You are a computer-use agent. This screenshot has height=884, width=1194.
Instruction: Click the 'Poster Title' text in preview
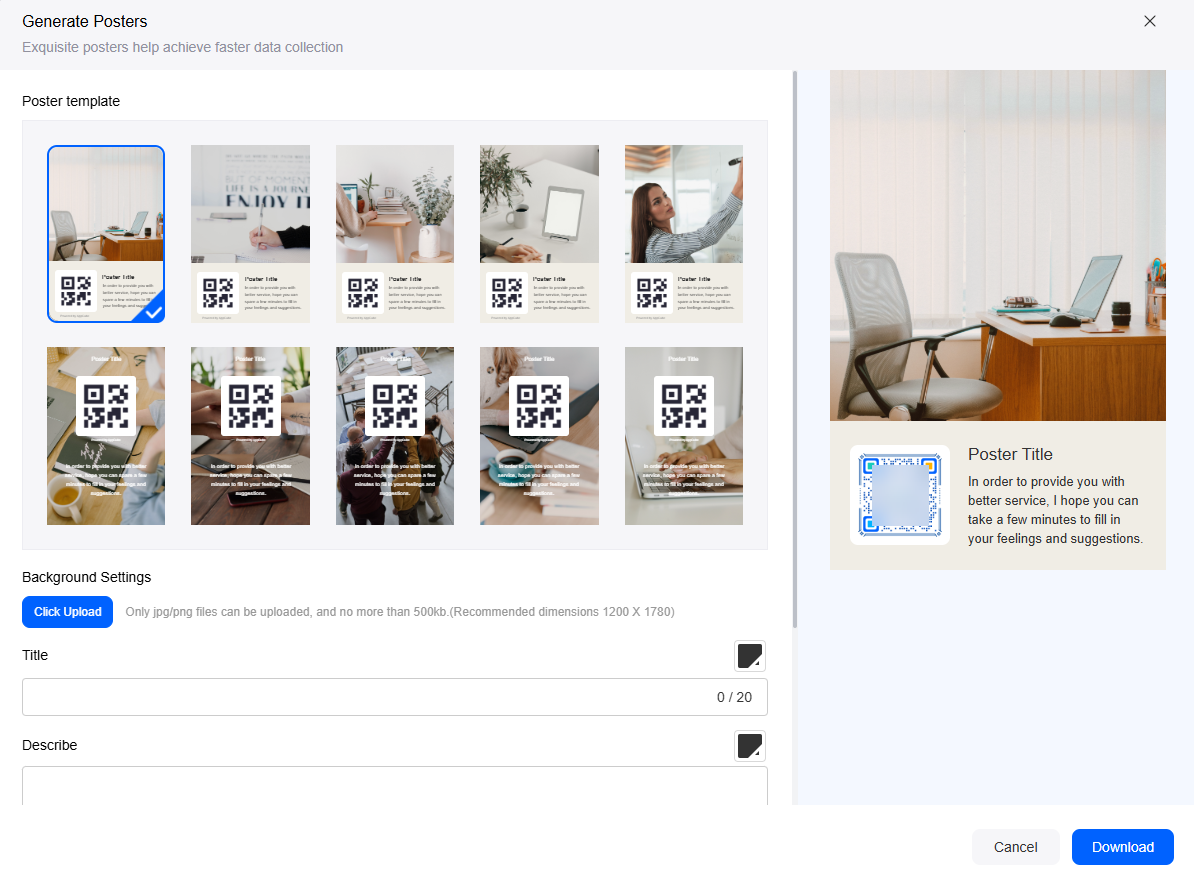click(1010, 455)
